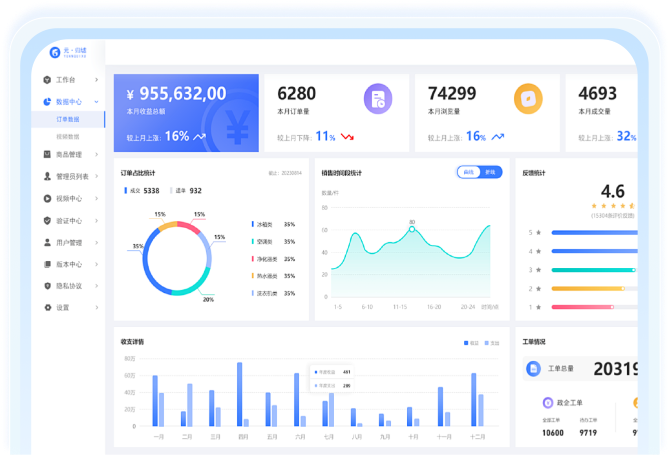This screenshot has height=456, width=670.
Task: Switch sales chart to 折线 mode
Action: pos(490,172)
